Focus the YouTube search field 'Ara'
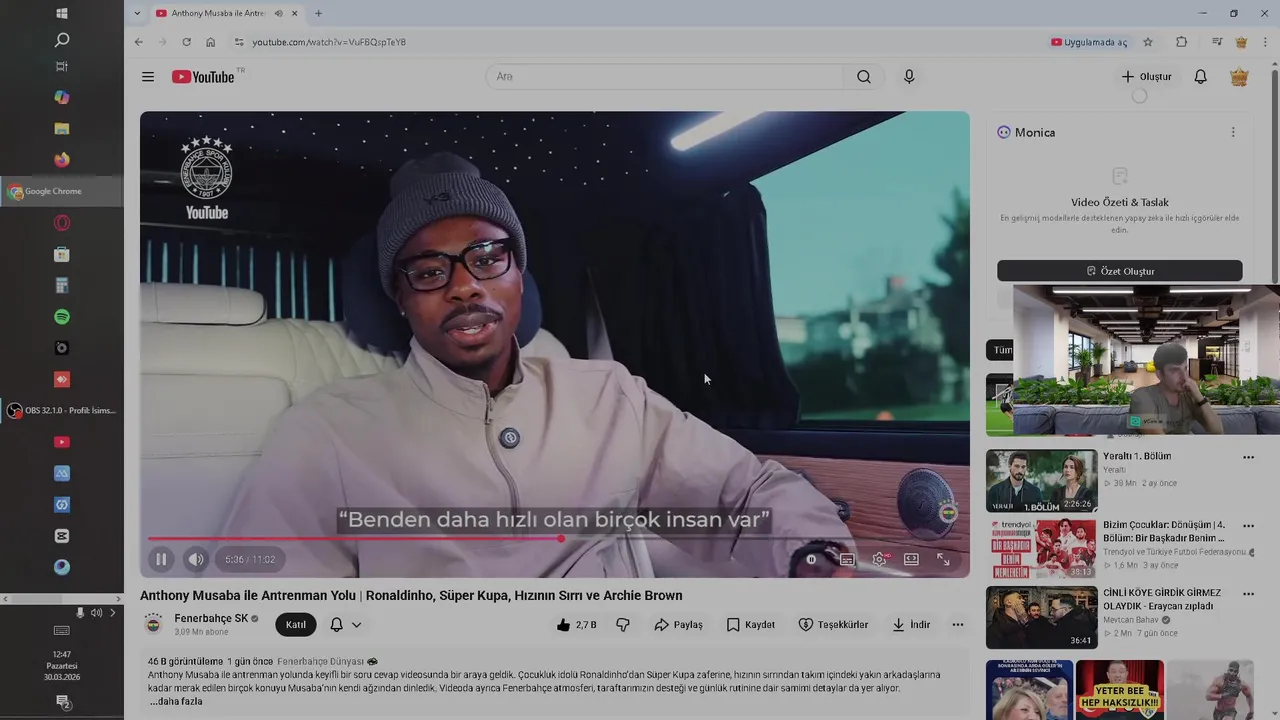Image resolution: width=1280 pixels, height=720 pixels. (x=665, y=77)
